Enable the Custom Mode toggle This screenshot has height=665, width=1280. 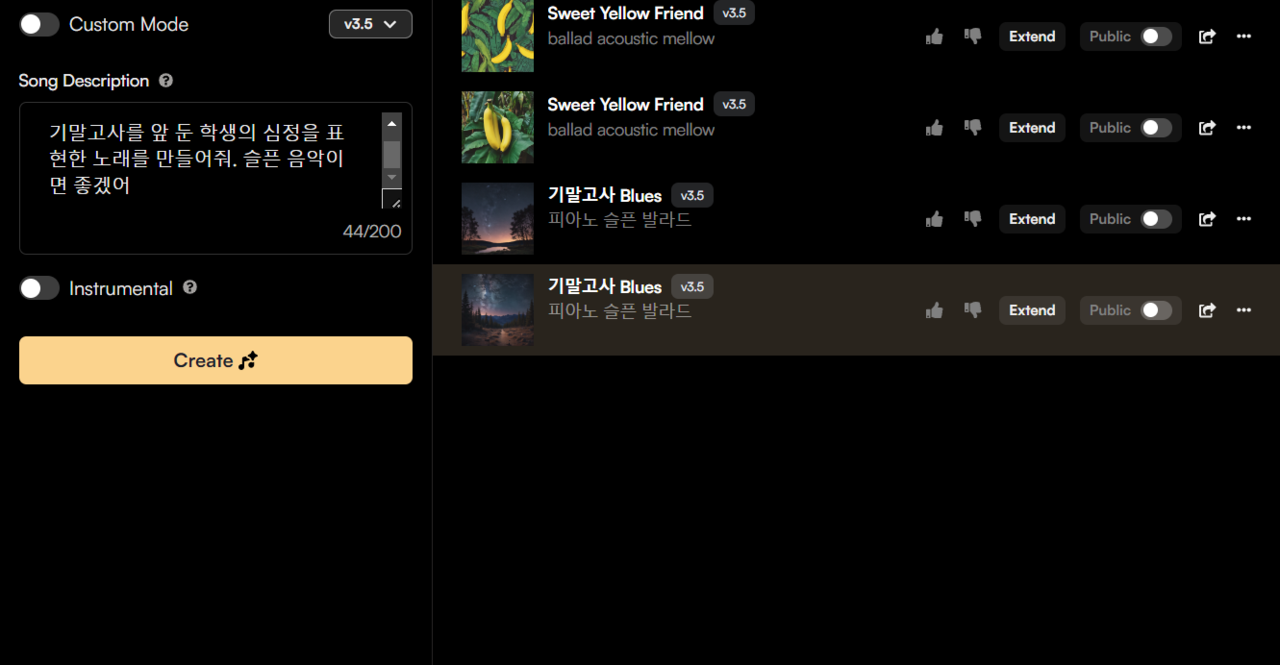click(39, 24)
